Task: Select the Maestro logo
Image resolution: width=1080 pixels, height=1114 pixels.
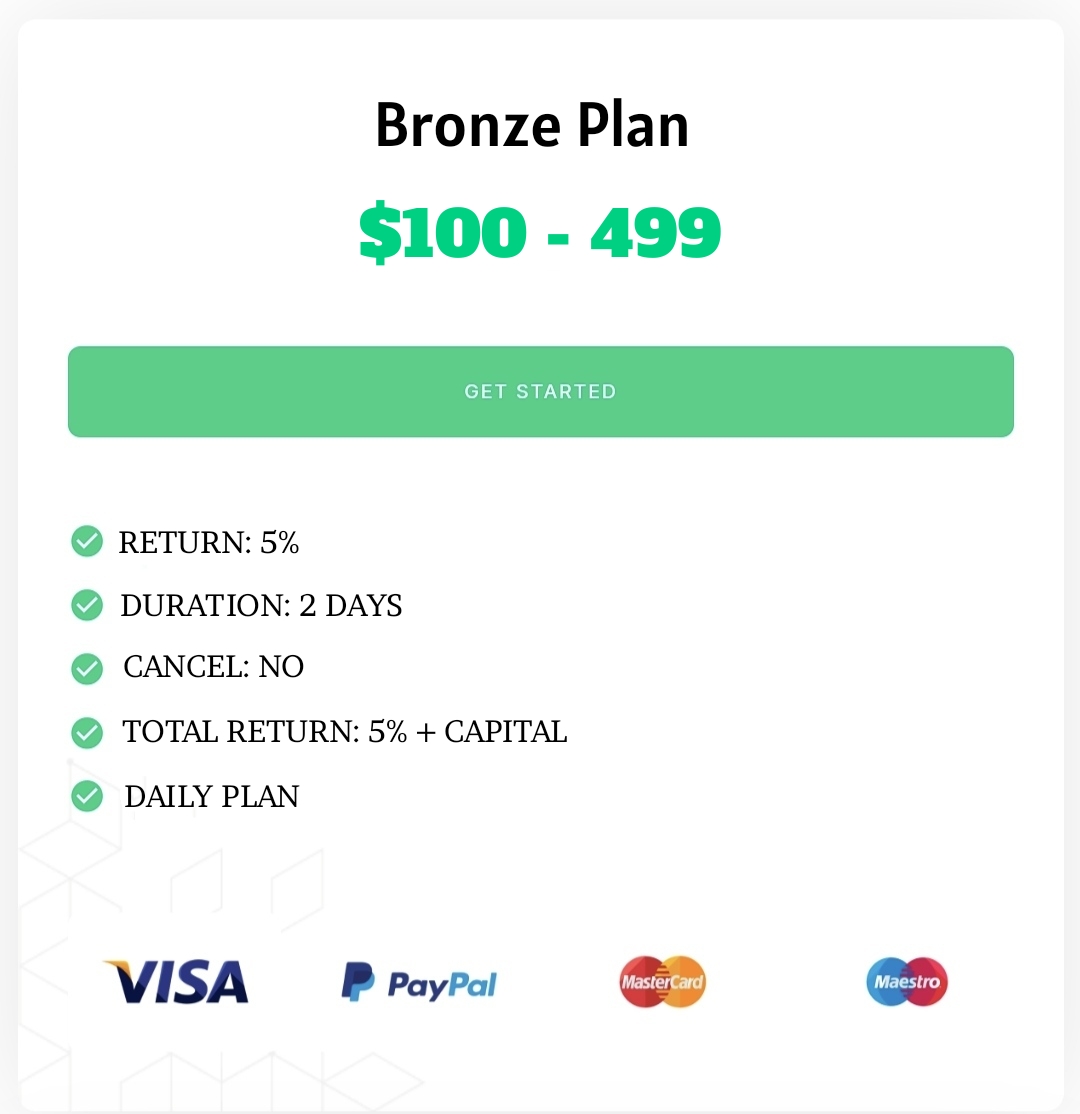Action: tap(906, 981)
